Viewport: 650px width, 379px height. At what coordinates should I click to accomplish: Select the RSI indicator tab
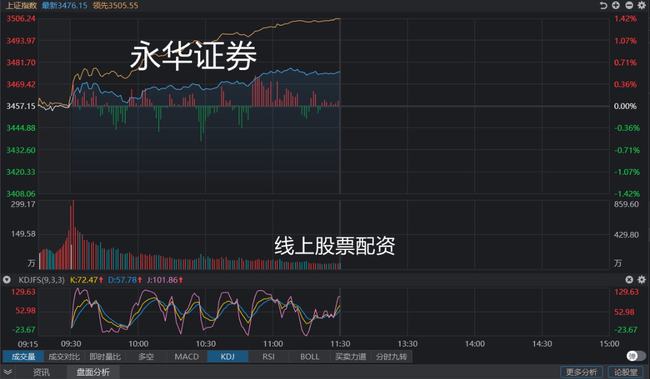[268, 357]
